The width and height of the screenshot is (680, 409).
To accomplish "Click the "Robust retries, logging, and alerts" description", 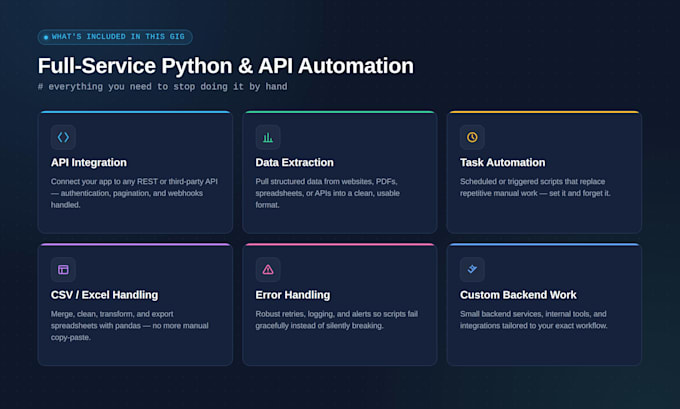I will click(337, 320).
